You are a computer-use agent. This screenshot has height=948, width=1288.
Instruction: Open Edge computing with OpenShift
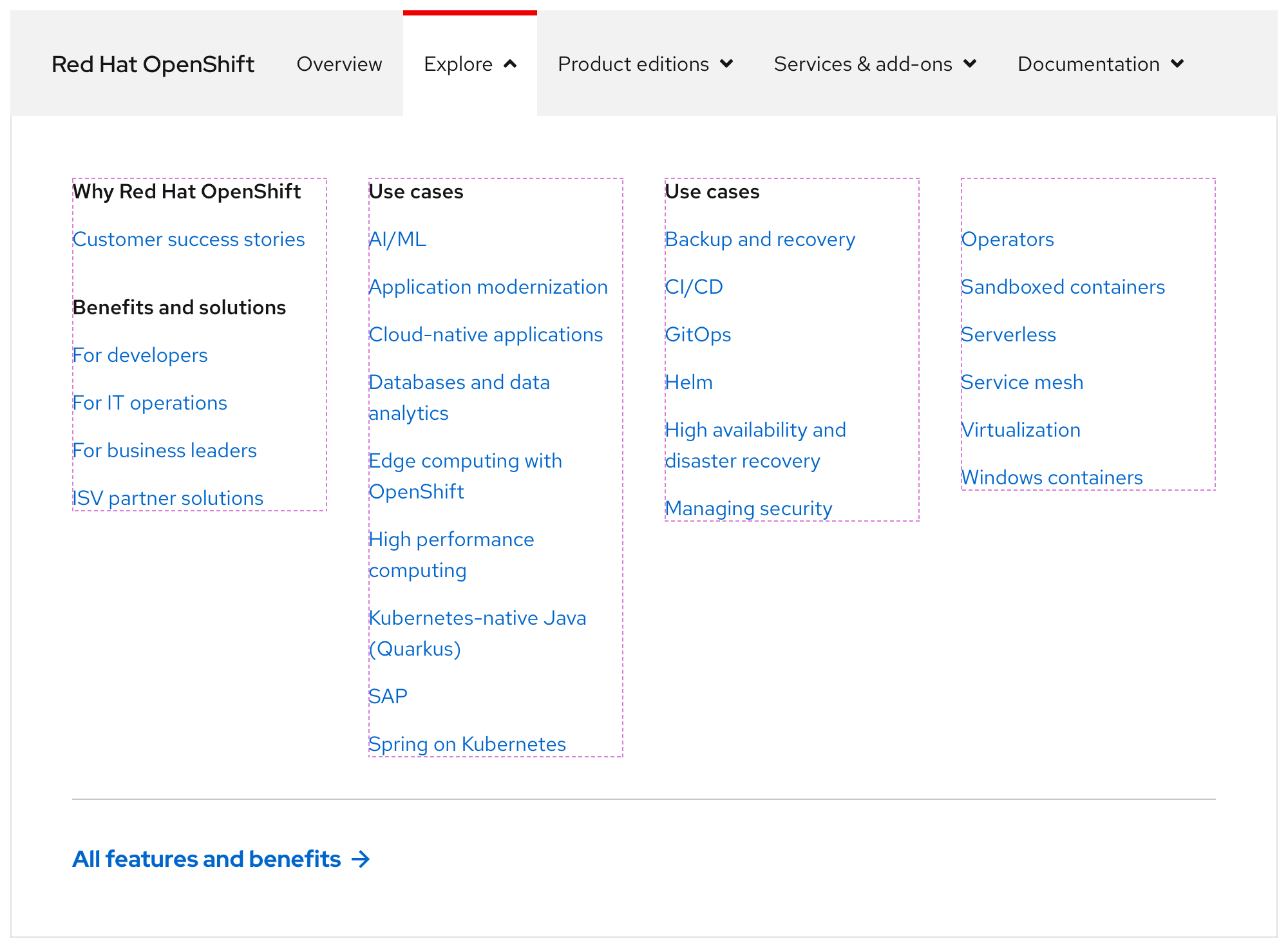(x=465, y=476)
